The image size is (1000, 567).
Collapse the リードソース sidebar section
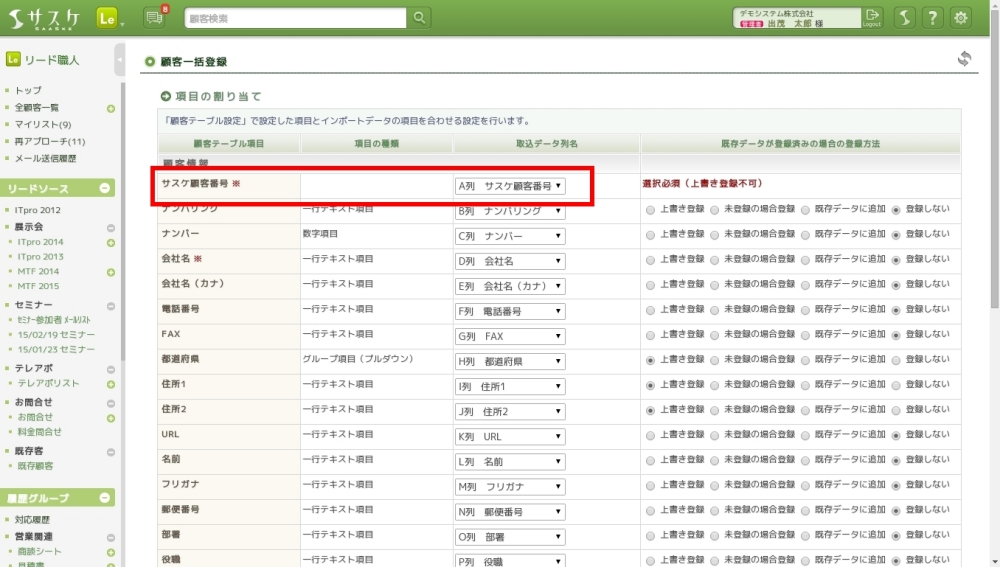(105, 189)
